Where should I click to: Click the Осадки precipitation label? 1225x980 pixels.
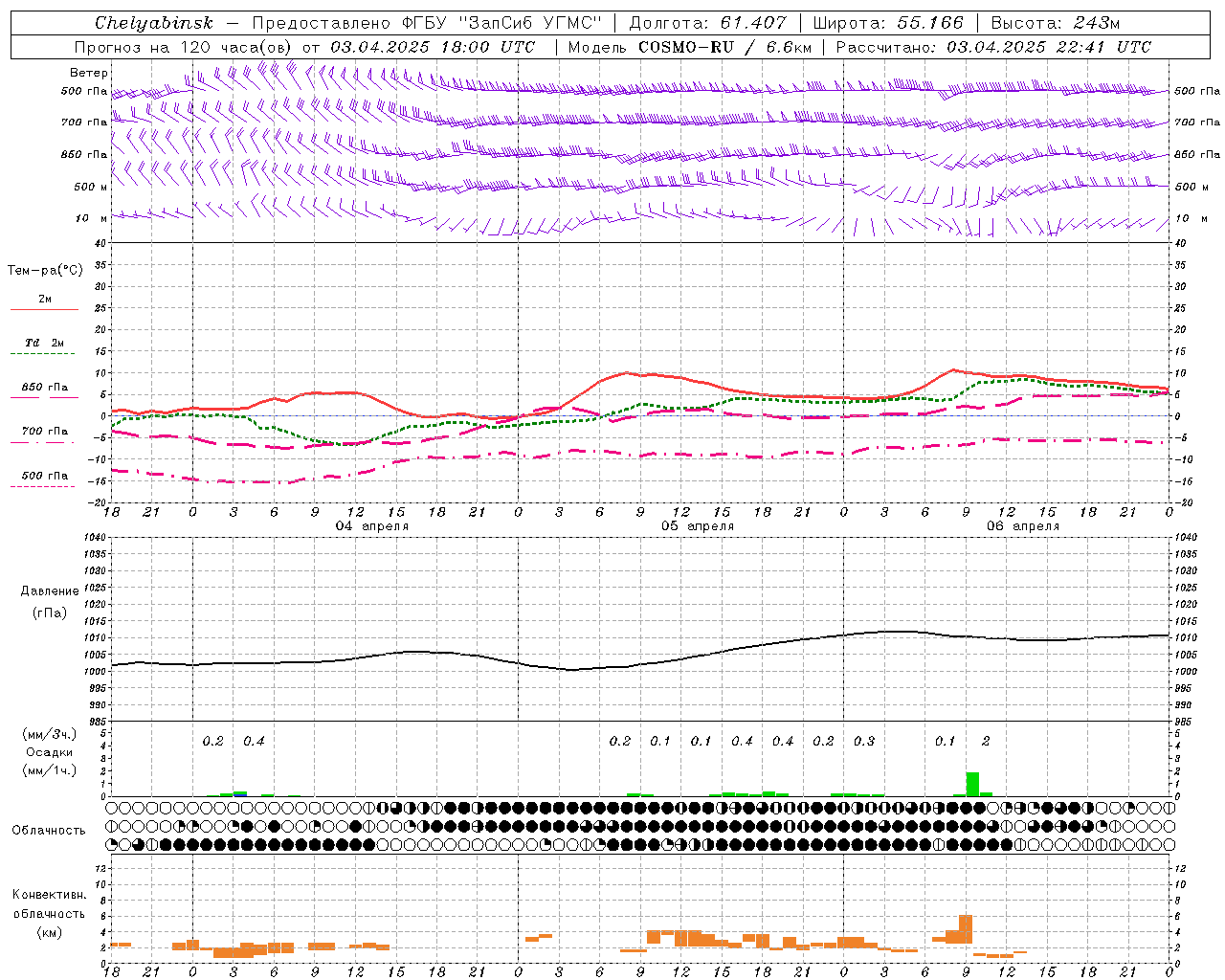tap(50, 752)
